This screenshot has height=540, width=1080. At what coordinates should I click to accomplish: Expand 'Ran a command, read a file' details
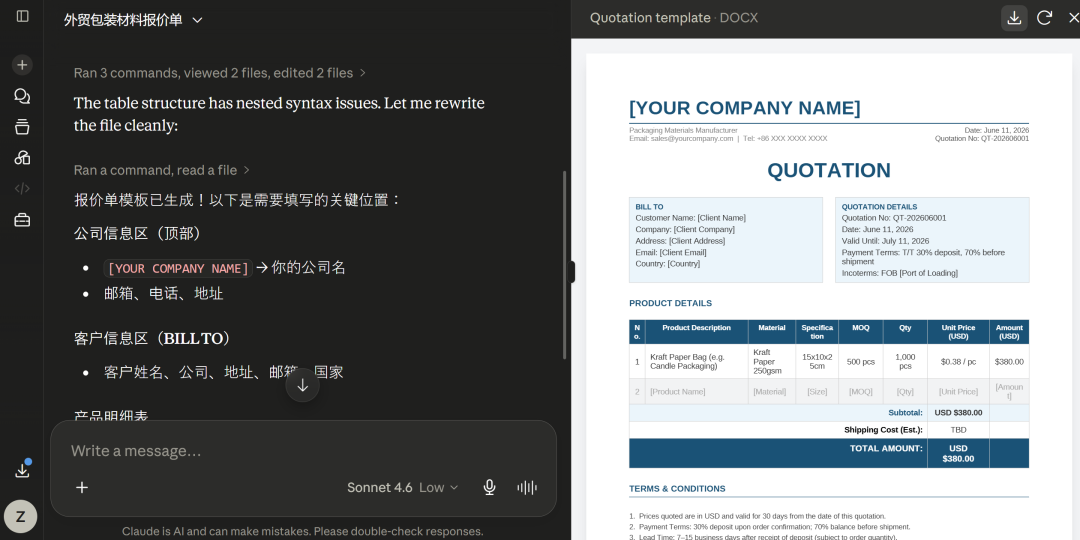(x=162, y=170)
